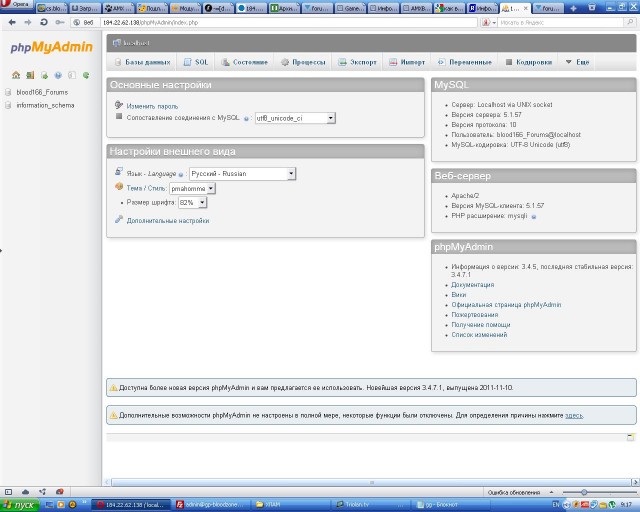This screenshot has height=512, width=640.
Task: Open phpMyAdmin documentation blue help icon in sidebar
Action: tap(58, 75)
